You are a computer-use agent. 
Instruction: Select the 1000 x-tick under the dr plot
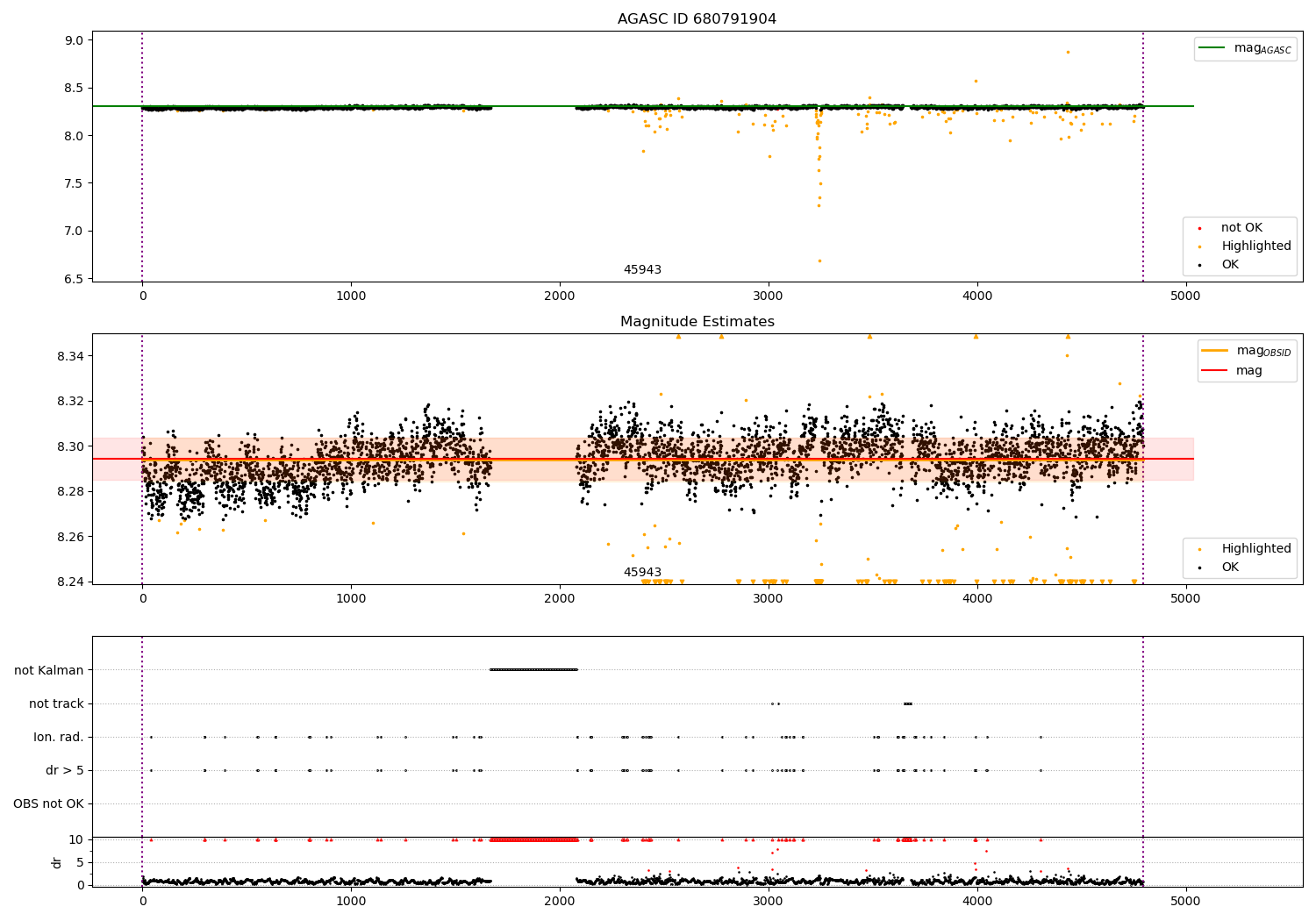pos(351,901)
